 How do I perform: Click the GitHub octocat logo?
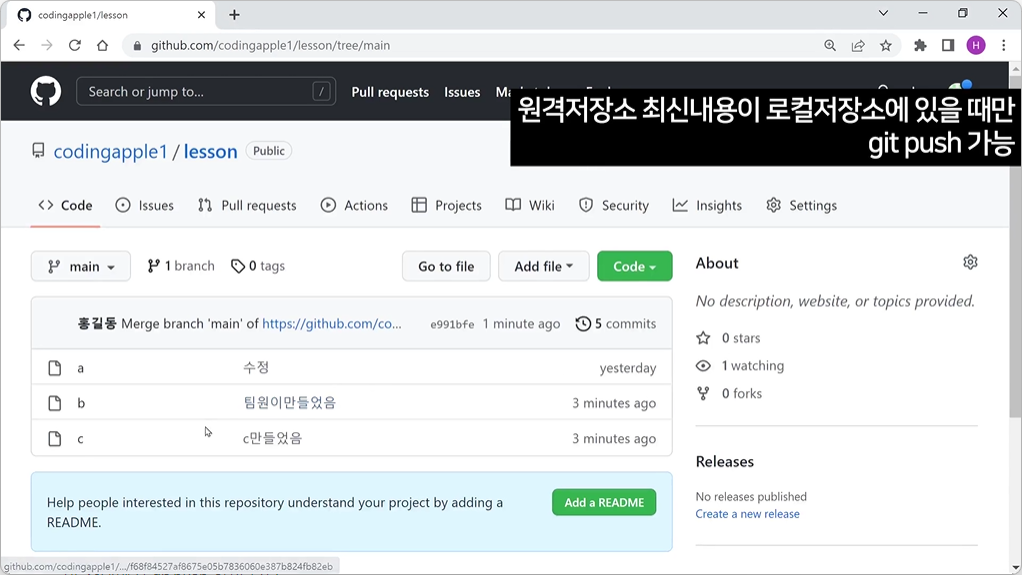[46, 91]
